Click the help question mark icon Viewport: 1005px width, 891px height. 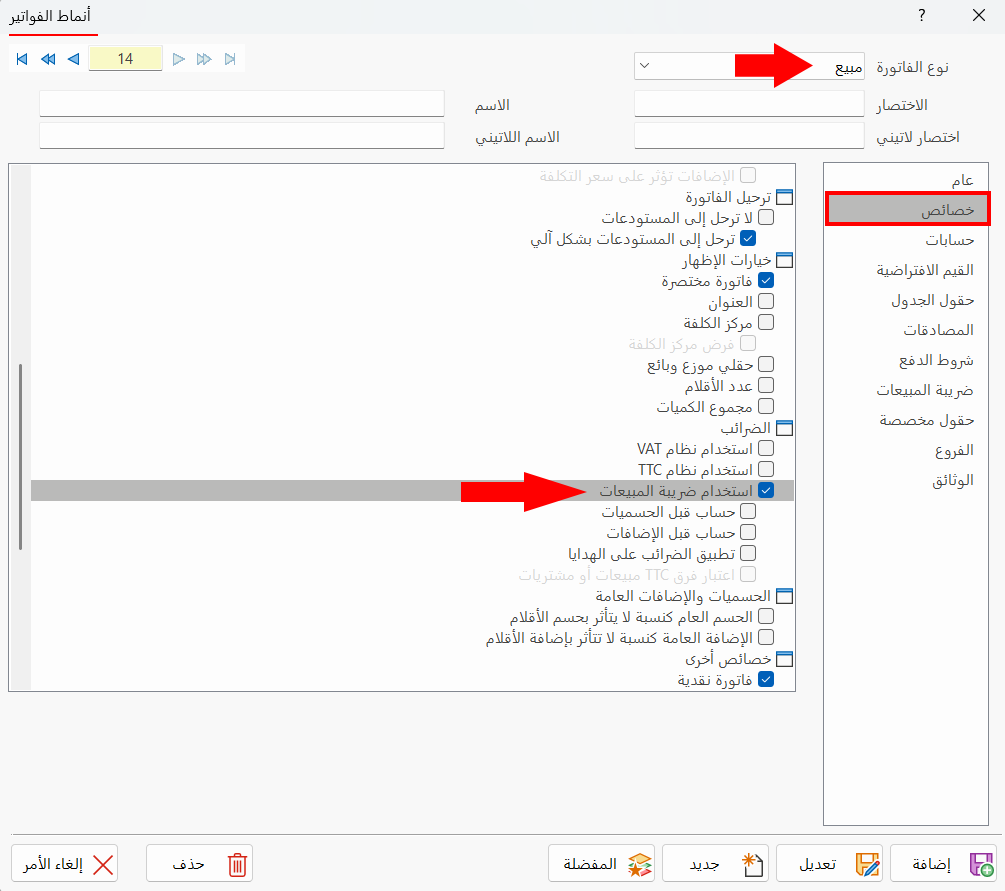[922, 15]
